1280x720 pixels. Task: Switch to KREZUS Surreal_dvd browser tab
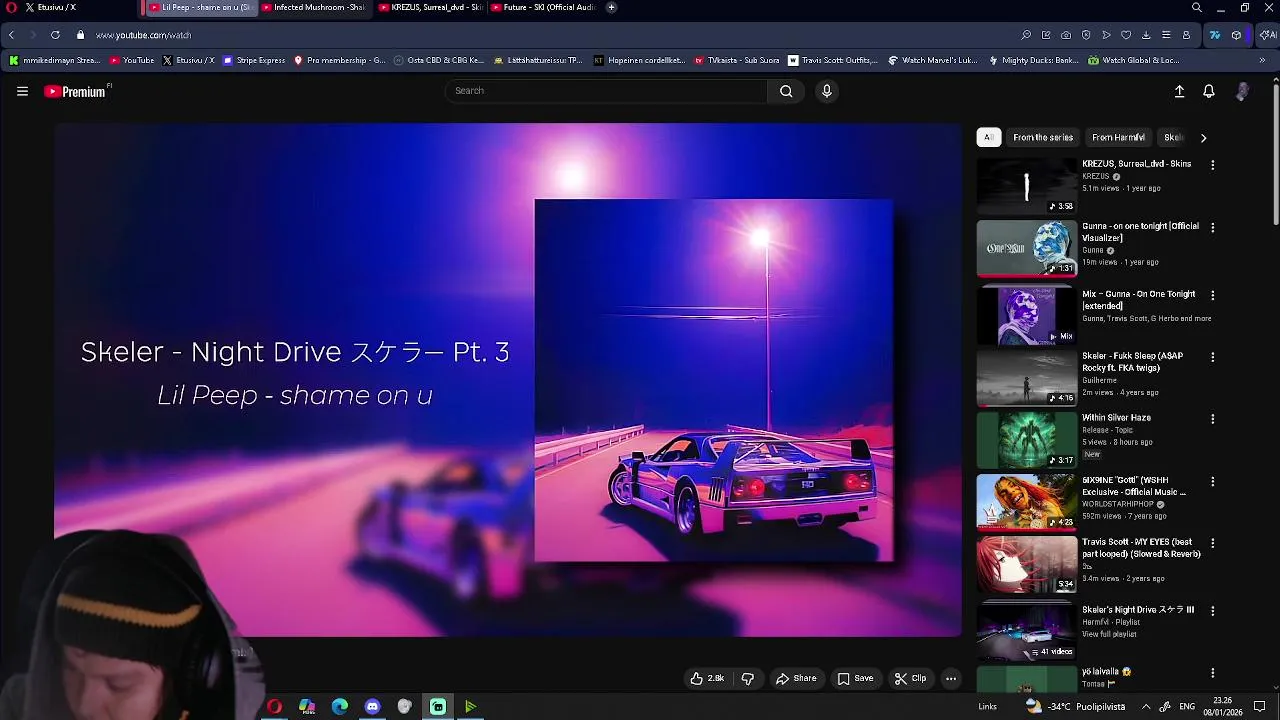click(430, 7)
